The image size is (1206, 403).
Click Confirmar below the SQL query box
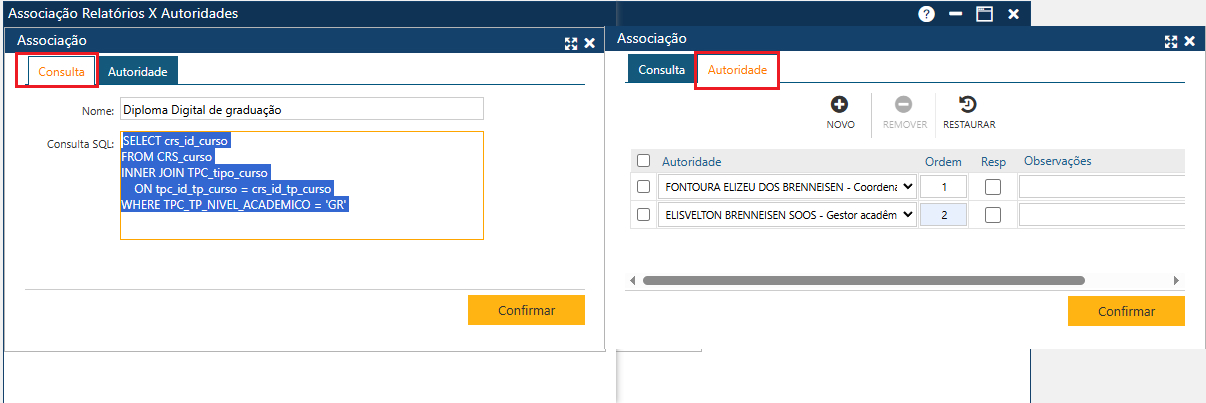point(526,310)
